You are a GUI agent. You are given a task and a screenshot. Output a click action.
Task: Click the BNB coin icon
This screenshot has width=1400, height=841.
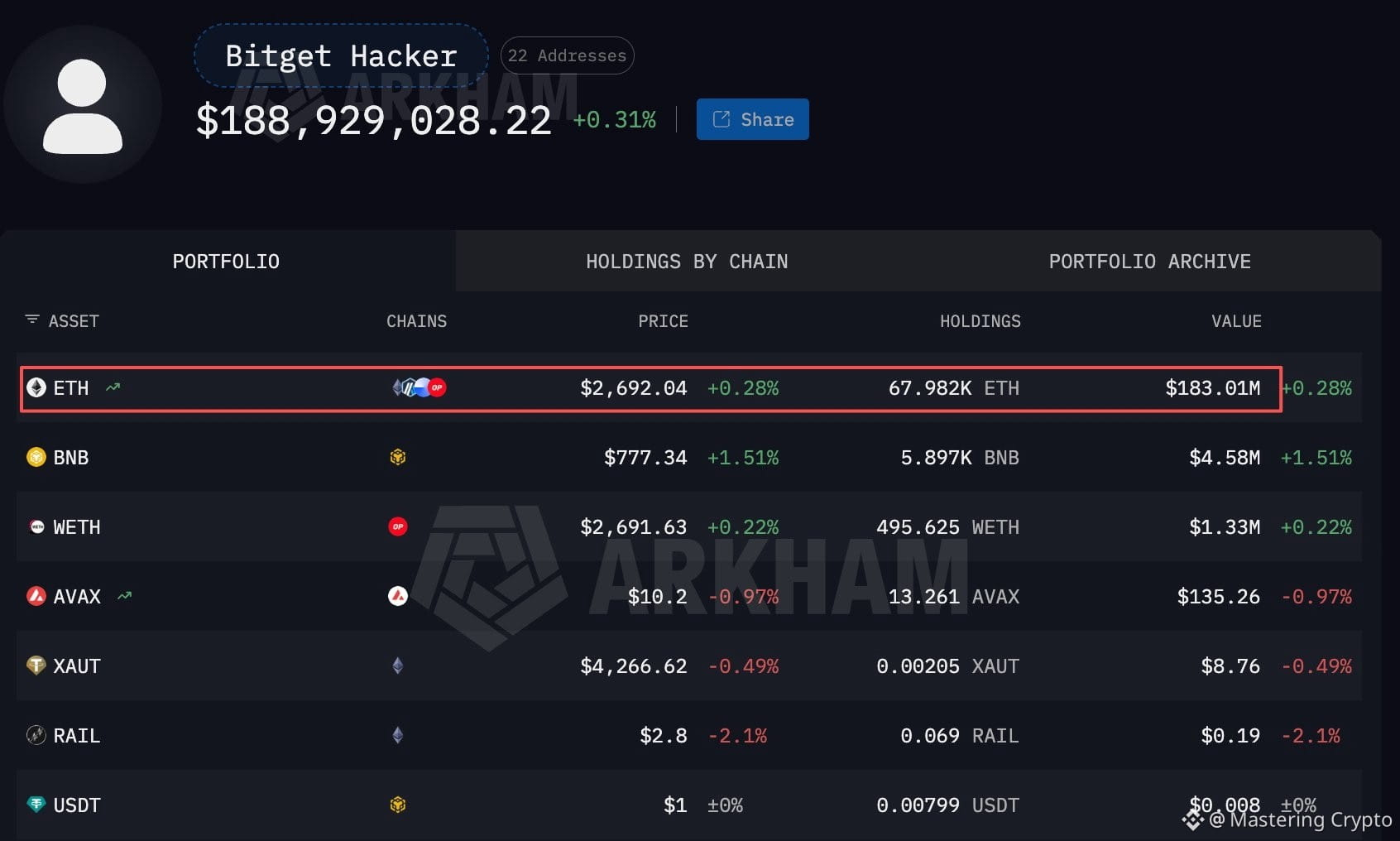click(36, 457)
